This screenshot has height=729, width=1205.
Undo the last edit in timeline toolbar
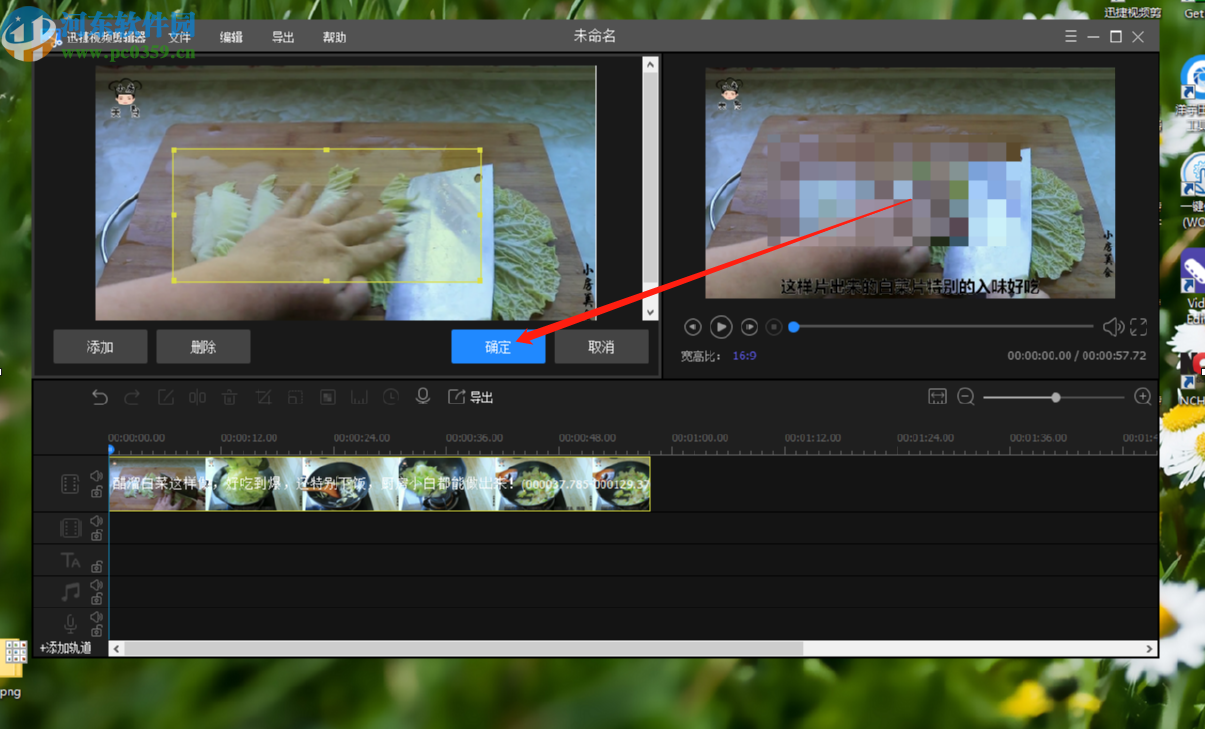(x=100, y=397)
